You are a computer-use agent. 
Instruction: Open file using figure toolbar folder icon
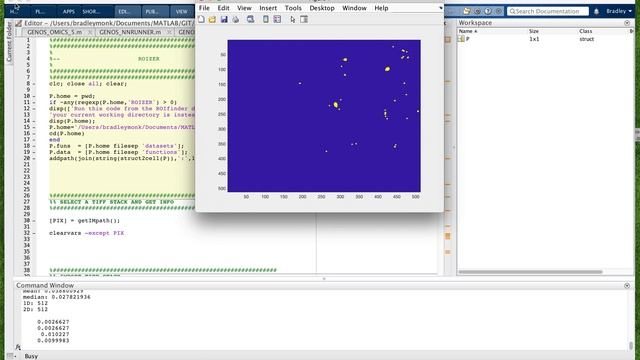212,19
